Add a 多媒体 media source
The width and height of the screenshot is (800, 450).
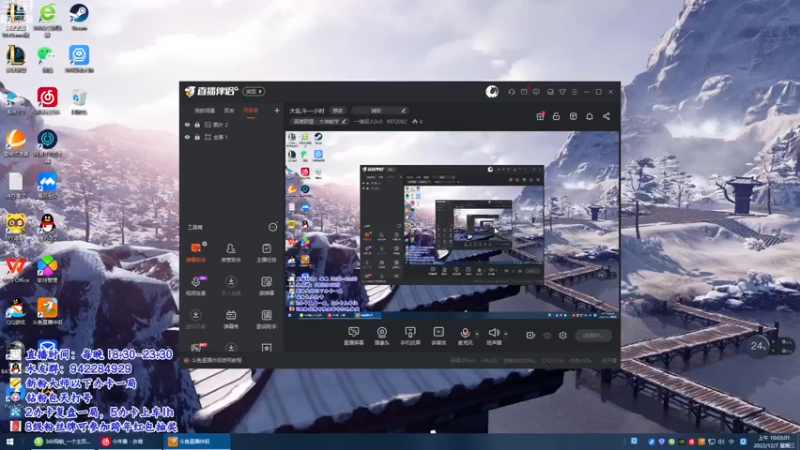pos(439,336)
